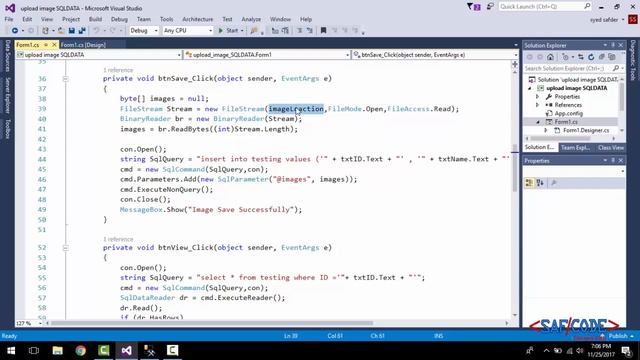
Task: Open the Tools menu
Action: (167, 19)
